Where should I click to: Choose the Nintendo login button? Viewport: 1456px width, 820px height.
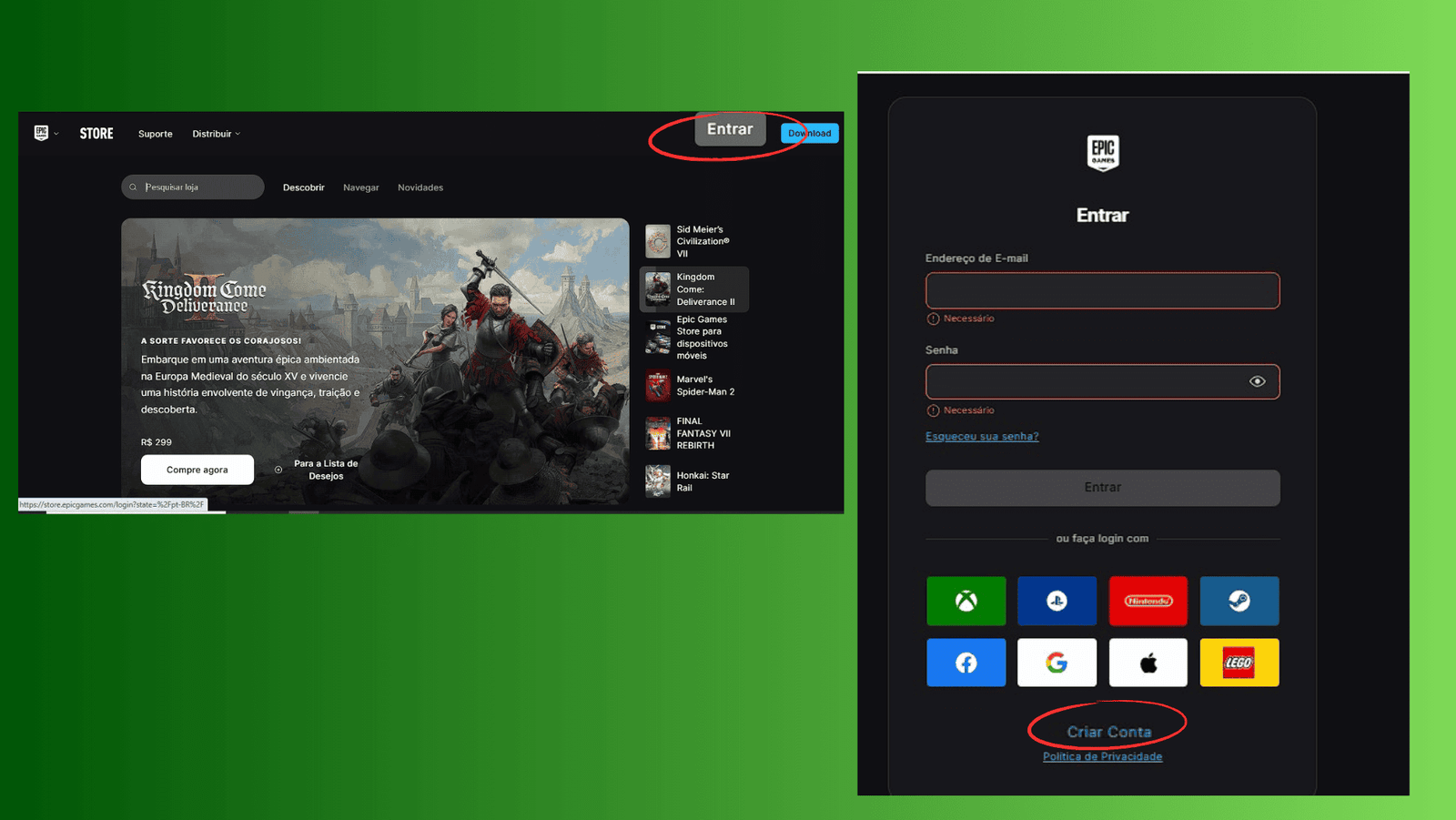(x=1148, y=601)
